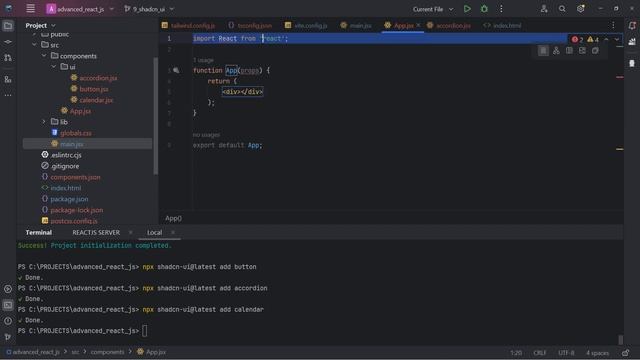
Task: Toggle the Terminal tool window icon
Action: point(8,304)
